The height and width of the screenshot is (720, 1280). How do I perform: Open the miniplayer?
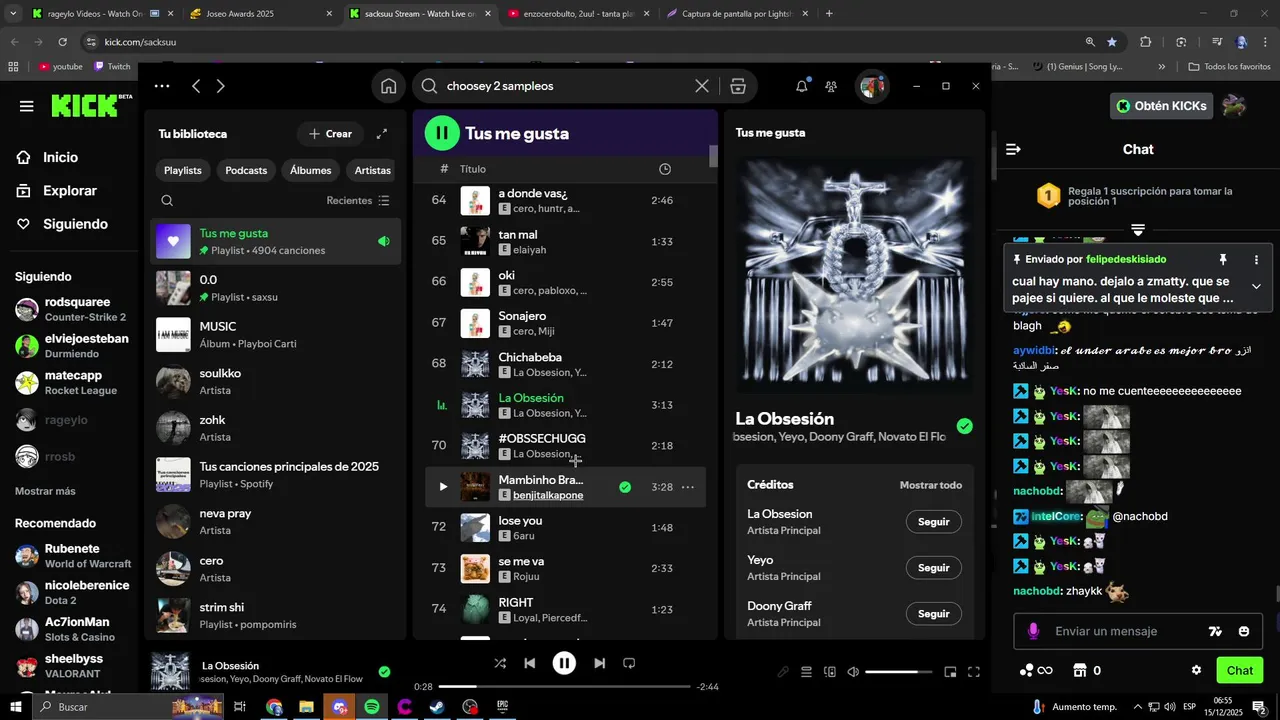[950, 672]
